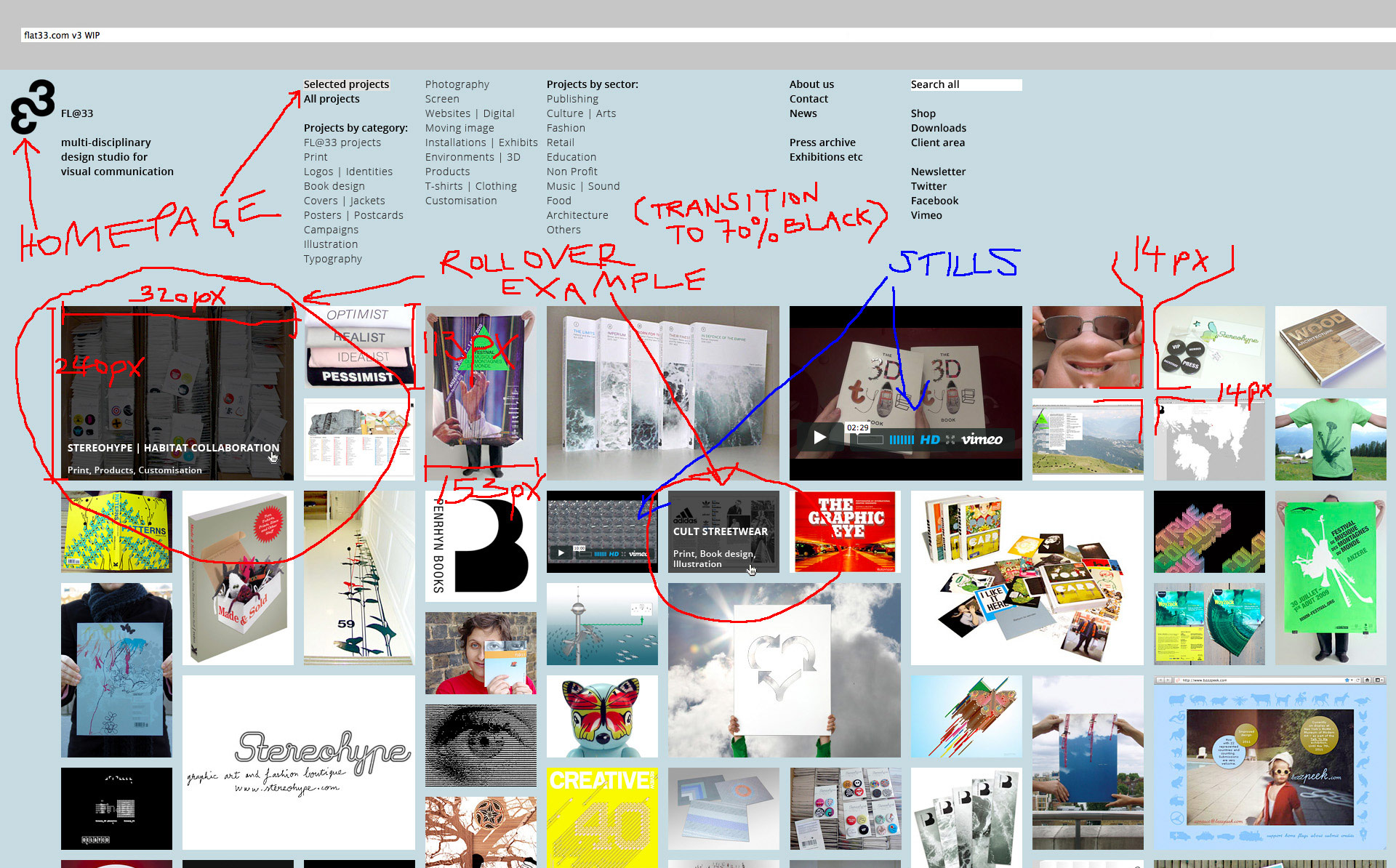Open the Made & Sold book thumbnail

point(238,578)
